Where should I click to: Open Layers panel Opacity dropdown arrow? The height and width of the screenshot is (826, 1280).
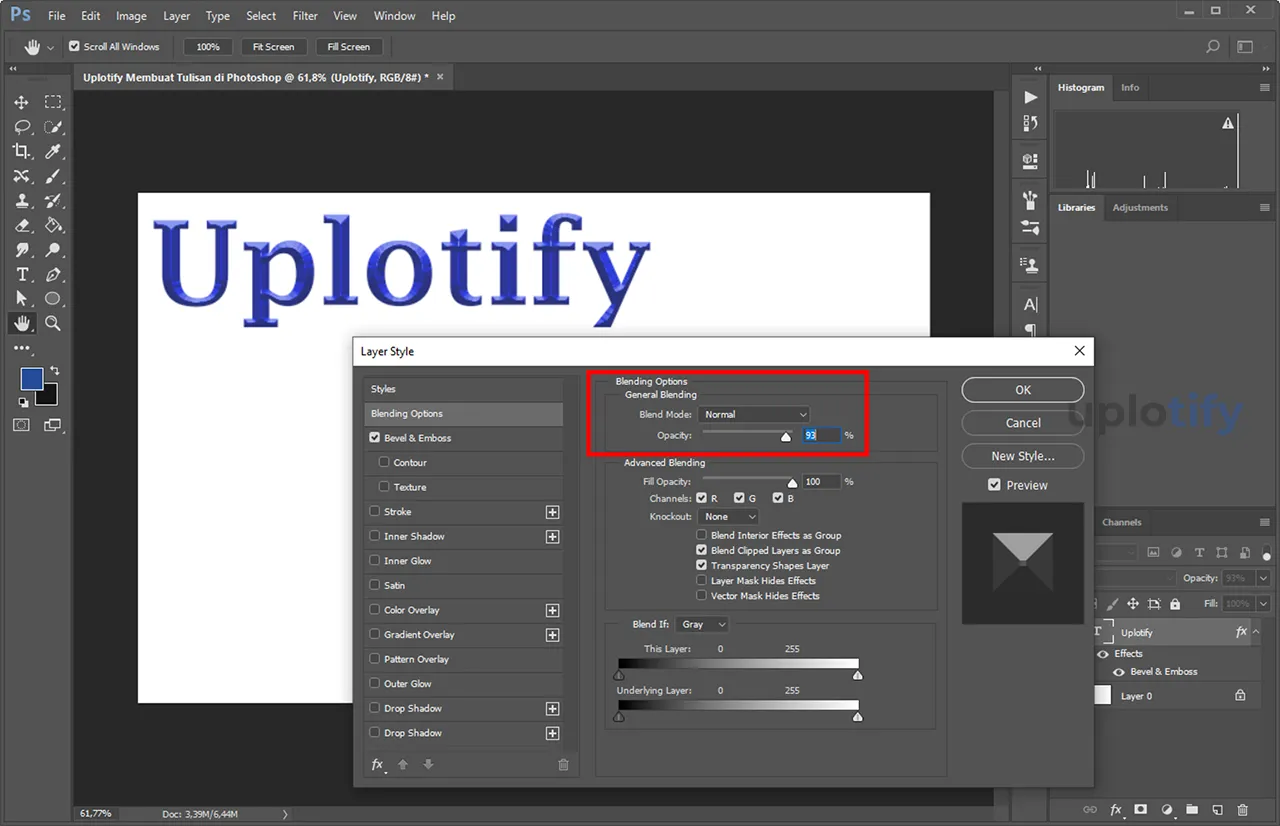(x=1263, y=578)
